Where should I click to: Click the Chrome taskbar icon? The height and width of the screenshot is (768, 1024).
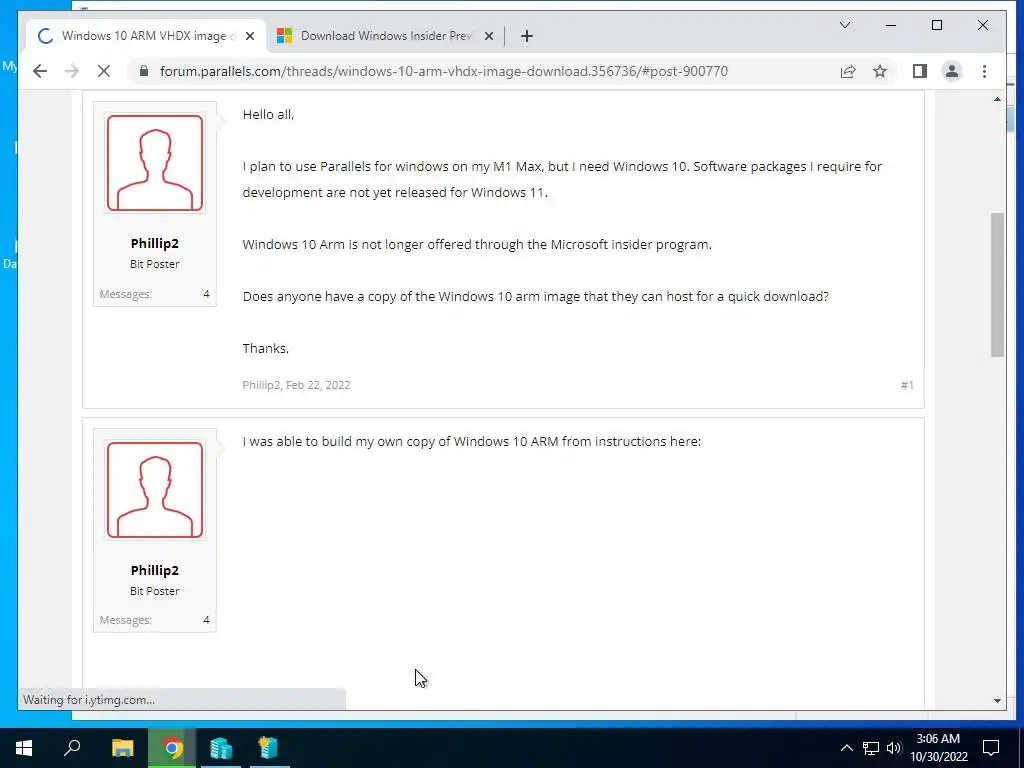coord(172,748)
